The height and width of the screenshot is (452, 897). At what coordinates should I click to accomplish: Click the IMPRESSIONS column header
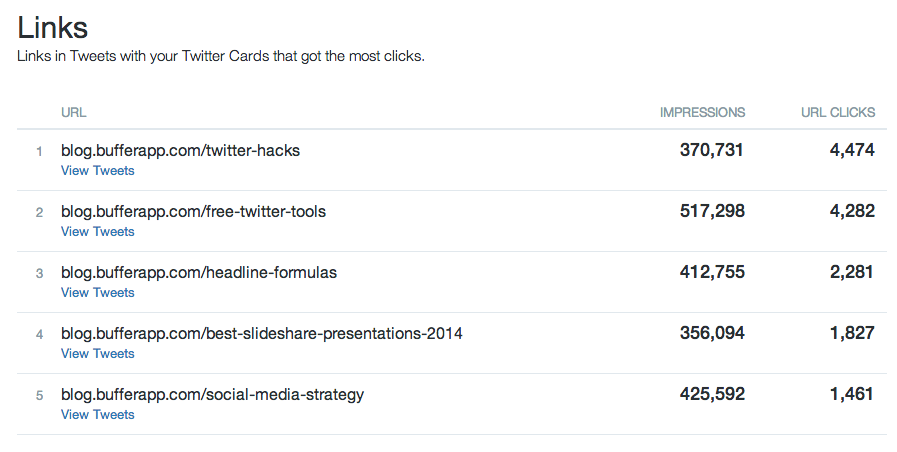click(702, 113)
